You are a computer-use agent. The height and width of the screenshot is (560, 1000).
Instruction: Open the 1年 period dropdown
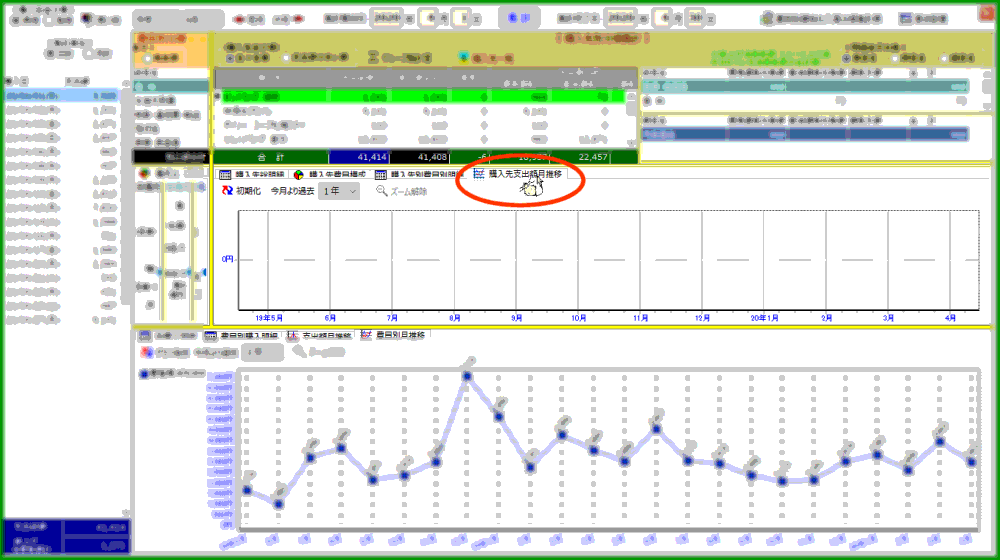pyautogui.click(x=339, y=191)
